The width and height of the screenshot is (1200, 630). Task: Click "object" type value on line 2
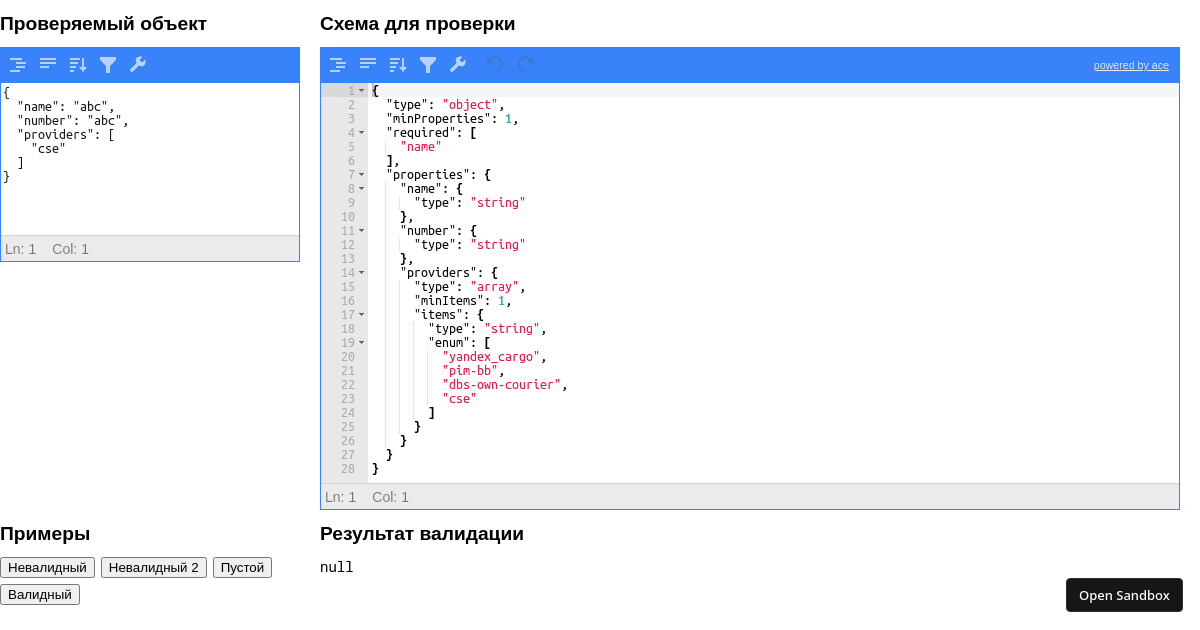(x=470, y=105)
